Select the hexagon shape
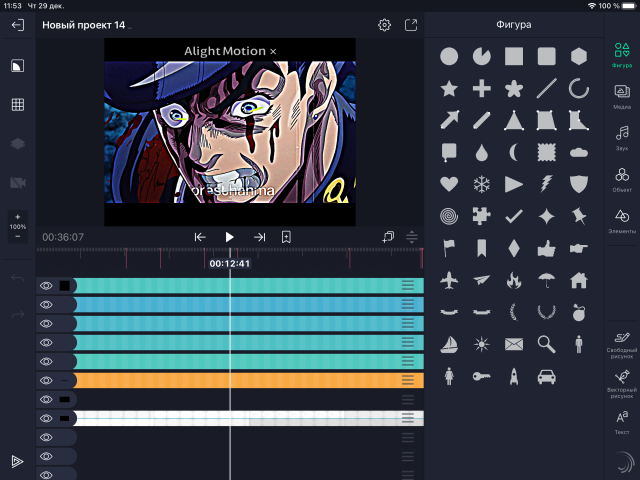This screenshot has width=640, height=480. (579, 56)
